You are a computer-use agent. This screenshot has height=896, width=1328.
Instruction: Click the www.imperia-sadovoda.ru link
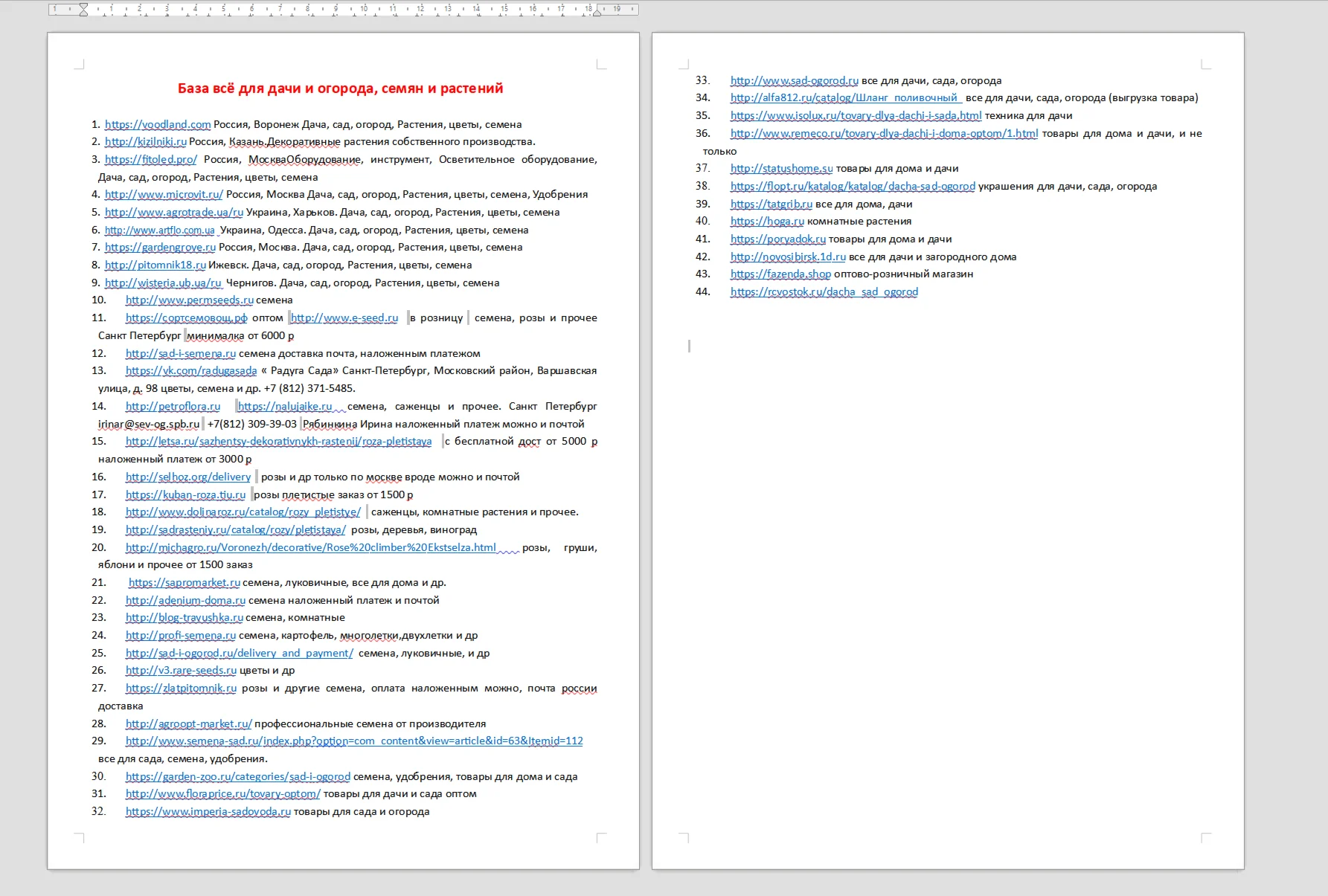(208, 811)
